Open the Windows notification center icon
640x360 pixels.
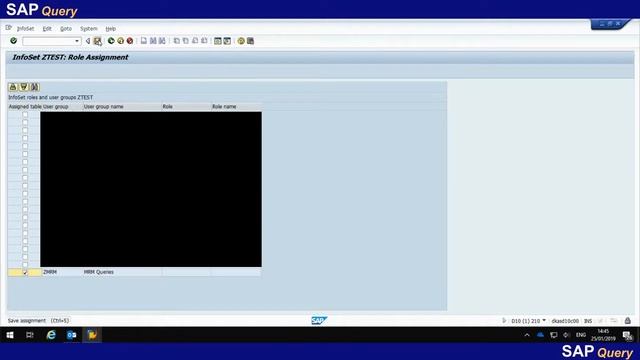(x=628, y=336)
